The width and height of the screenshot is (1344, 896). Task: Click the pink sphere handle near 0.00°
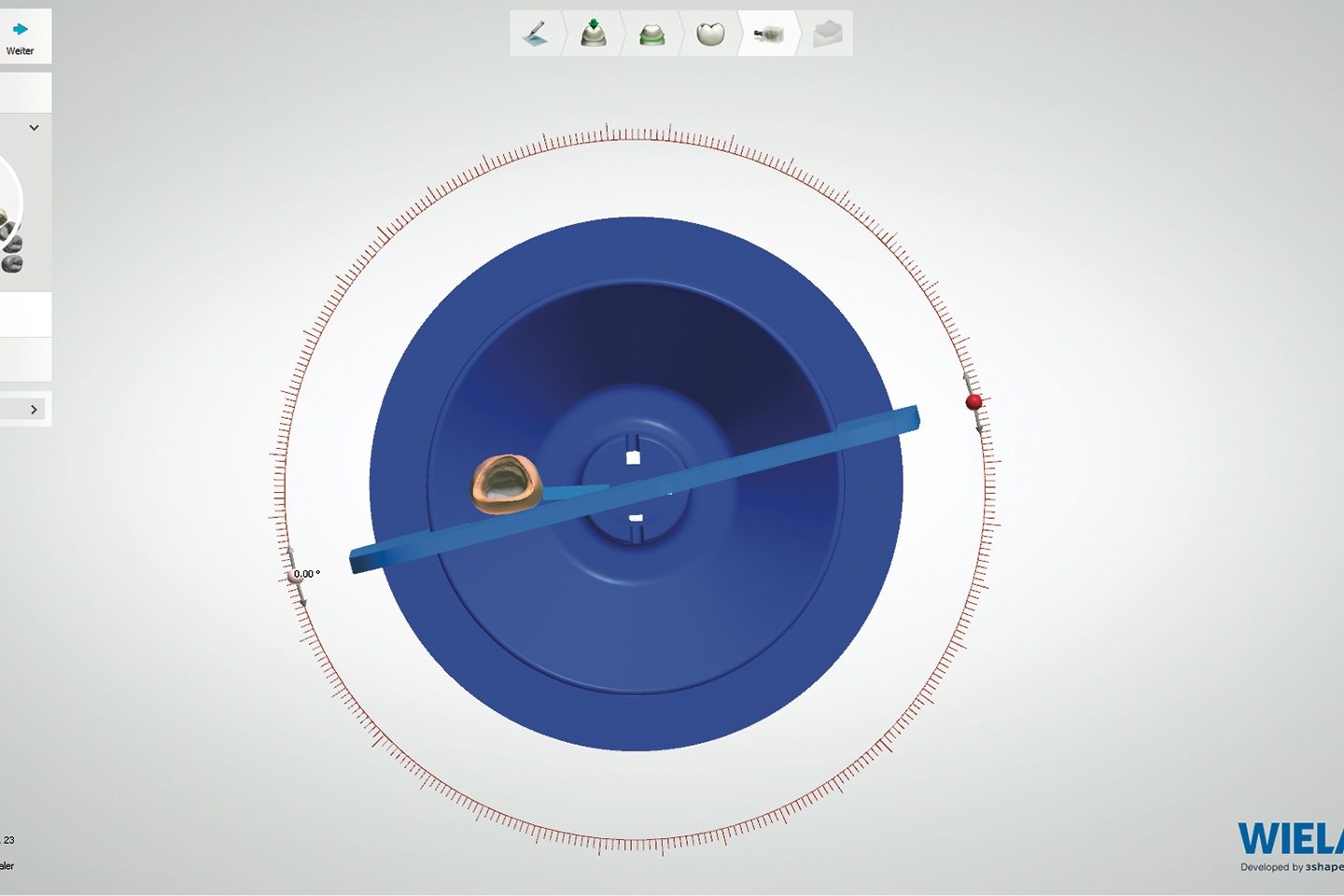[295, 577]
